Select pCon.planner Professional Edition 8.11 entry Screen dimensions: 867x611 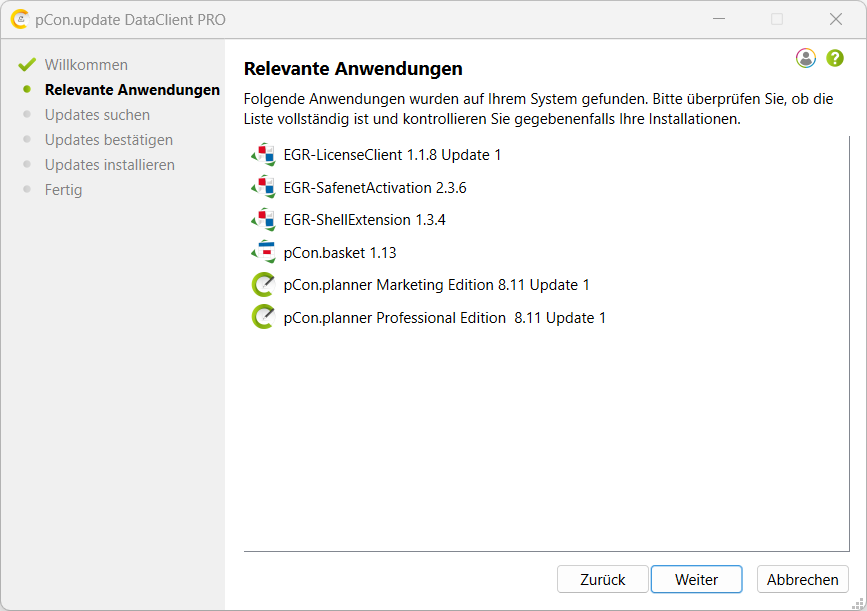445,317
